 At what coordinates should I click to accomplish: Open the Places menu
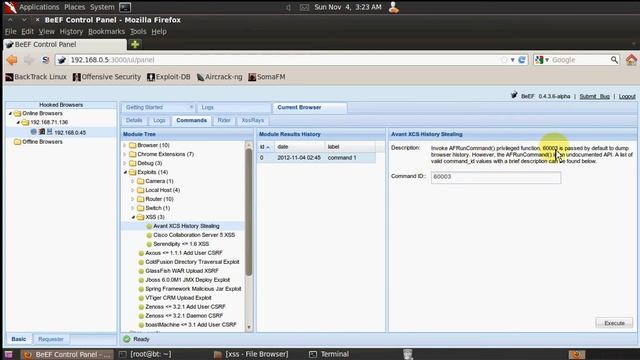(x=75, y=7)
